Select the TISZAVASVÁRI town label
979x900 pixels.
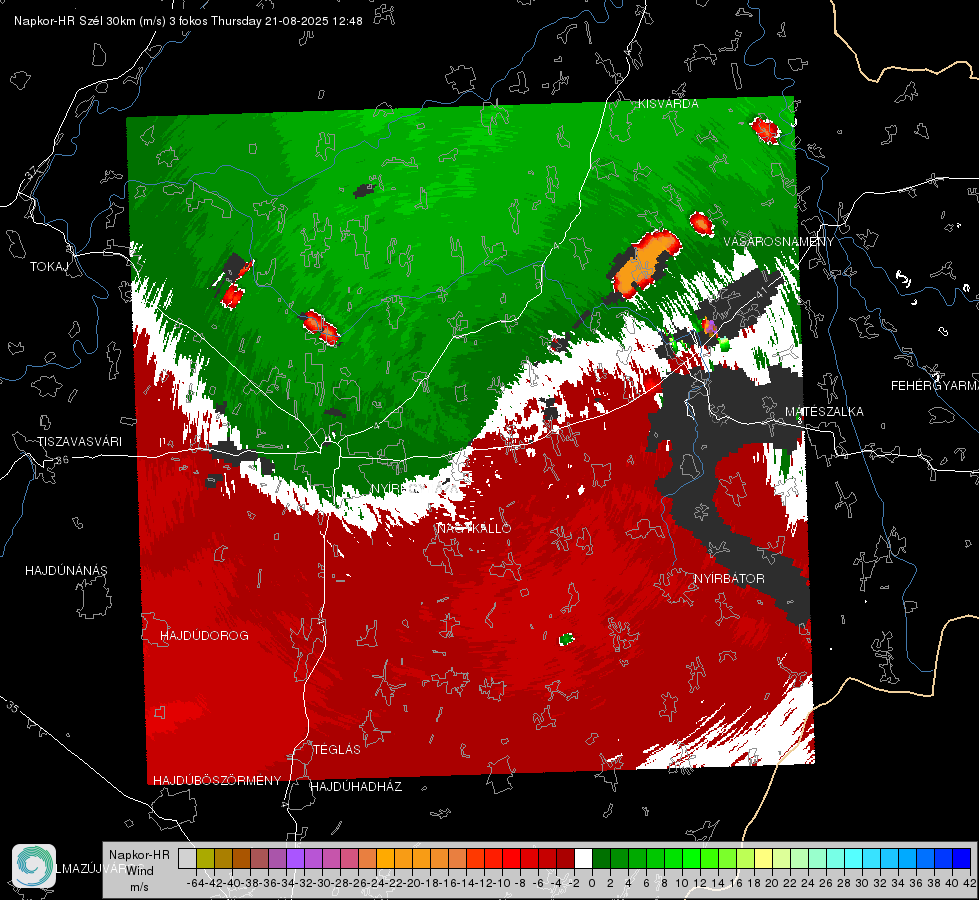click(79, 442)
